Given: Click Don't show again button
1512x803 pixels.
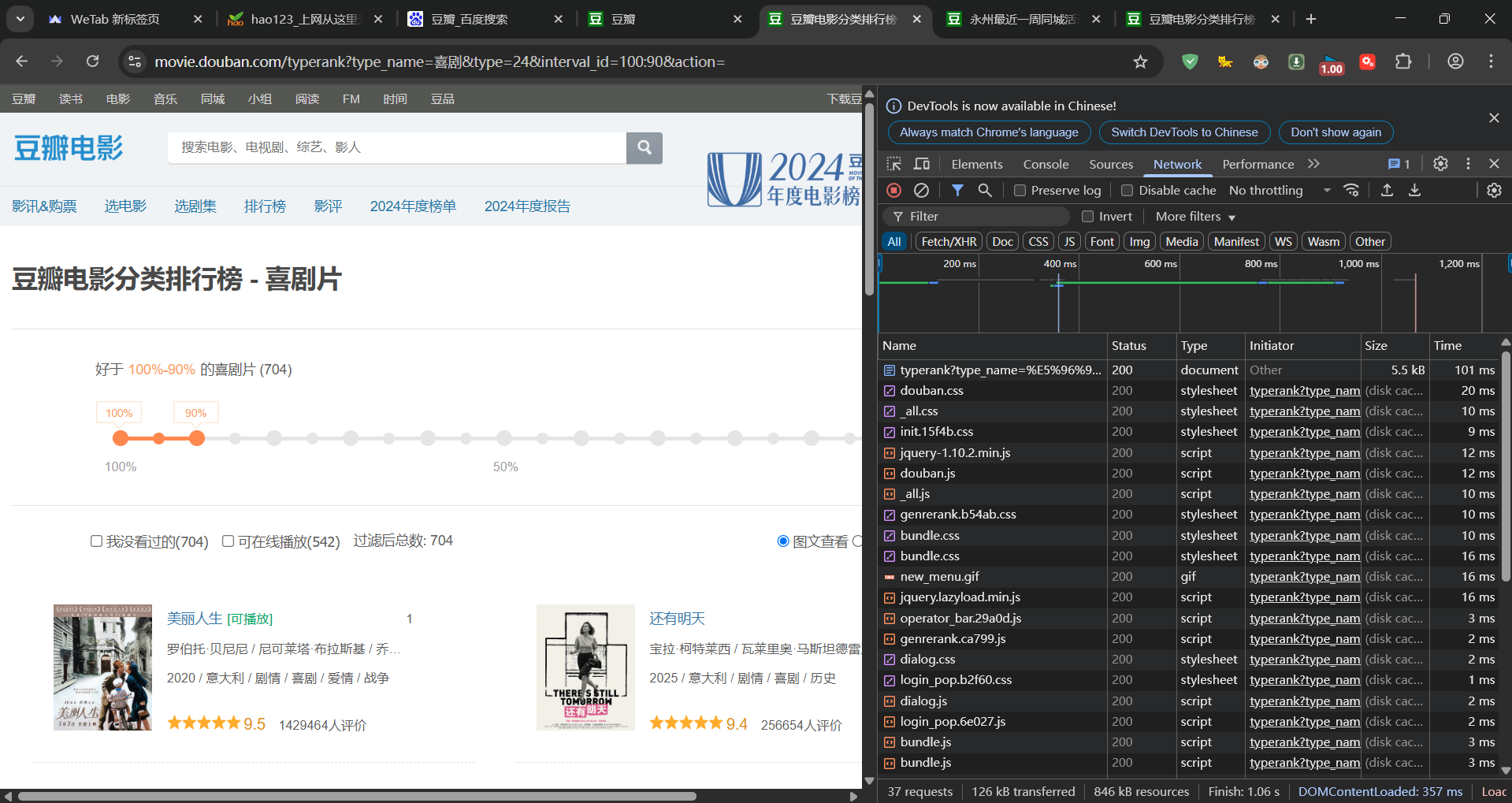Looking at the screenshot, I should [1336, 132].
